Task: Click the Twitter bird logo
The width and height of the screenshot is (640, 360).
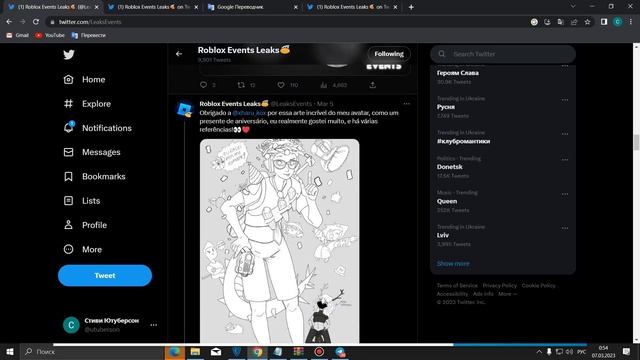Action: click(69, 54)
